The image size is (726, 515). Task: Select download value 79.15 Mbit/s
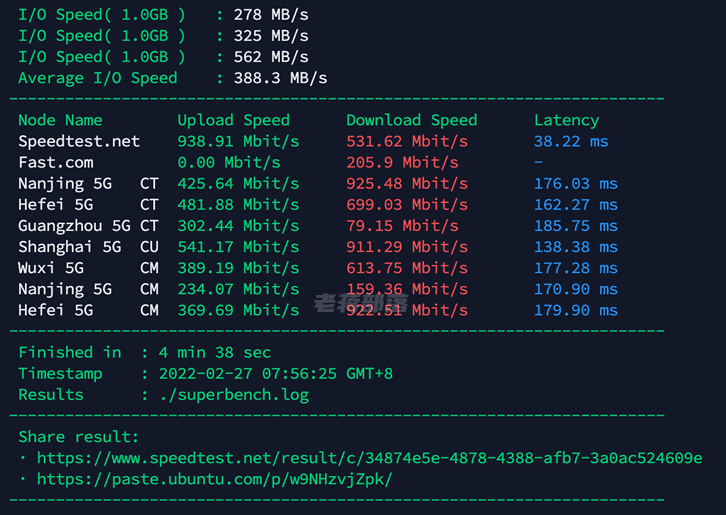[x=402, y=226]
